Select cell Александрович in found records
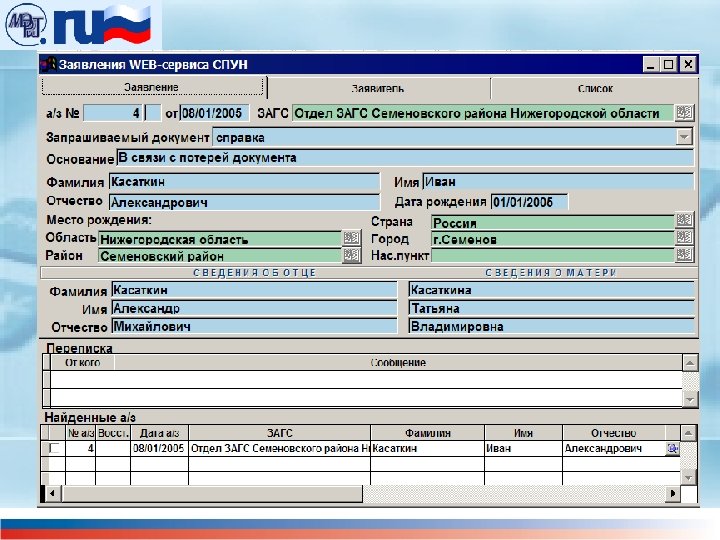 pyautogui.click(x=614, y=449)
